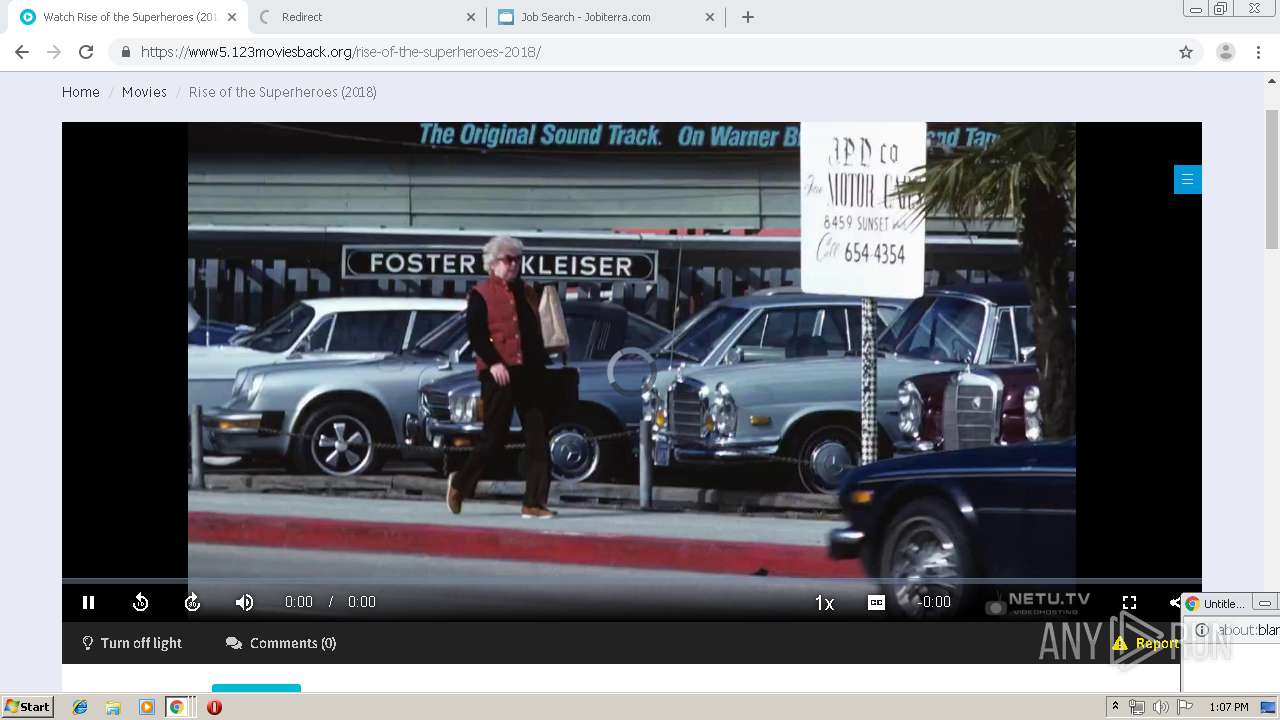Bookmark this page with star
1280x720 pixels.
1186,52
